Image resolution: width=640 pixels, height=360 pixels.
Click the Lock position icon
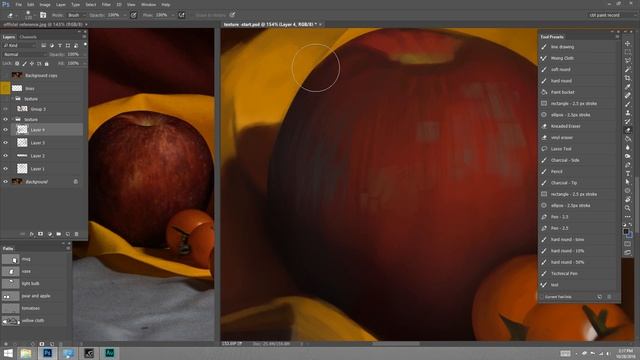pos(32,64)
